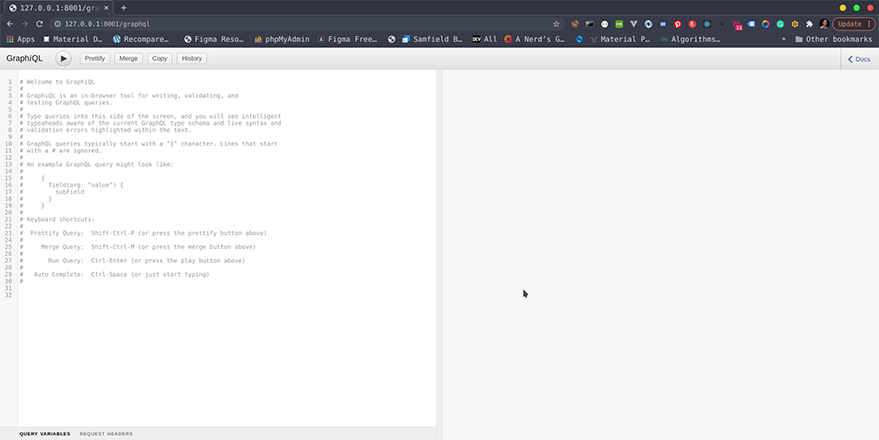
Task: Open the Recompare... WordPress bookmark
Action: 141,39
